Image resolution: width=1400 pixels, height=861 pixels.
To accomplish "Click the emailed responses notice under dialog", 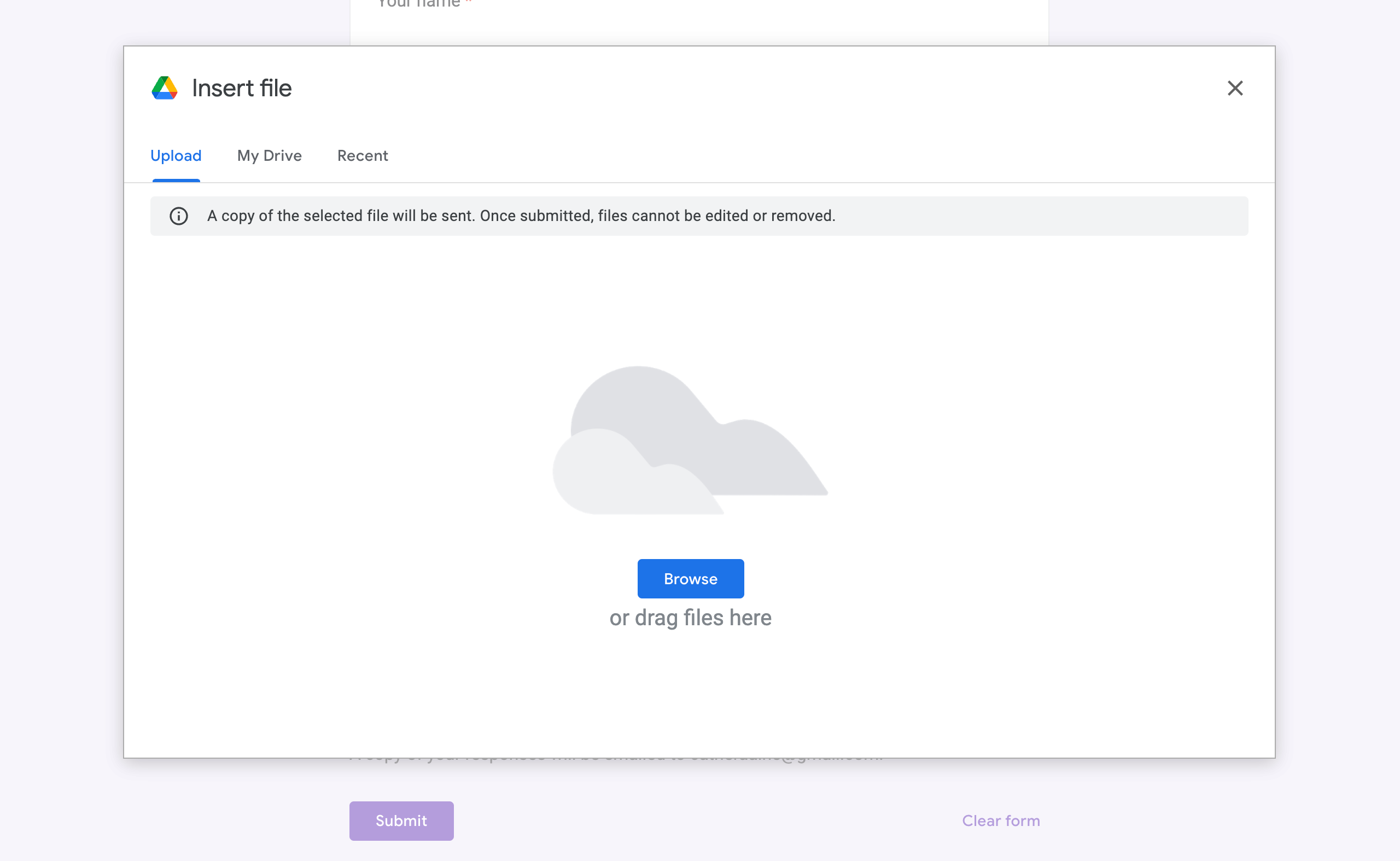I will pos(615,760).
